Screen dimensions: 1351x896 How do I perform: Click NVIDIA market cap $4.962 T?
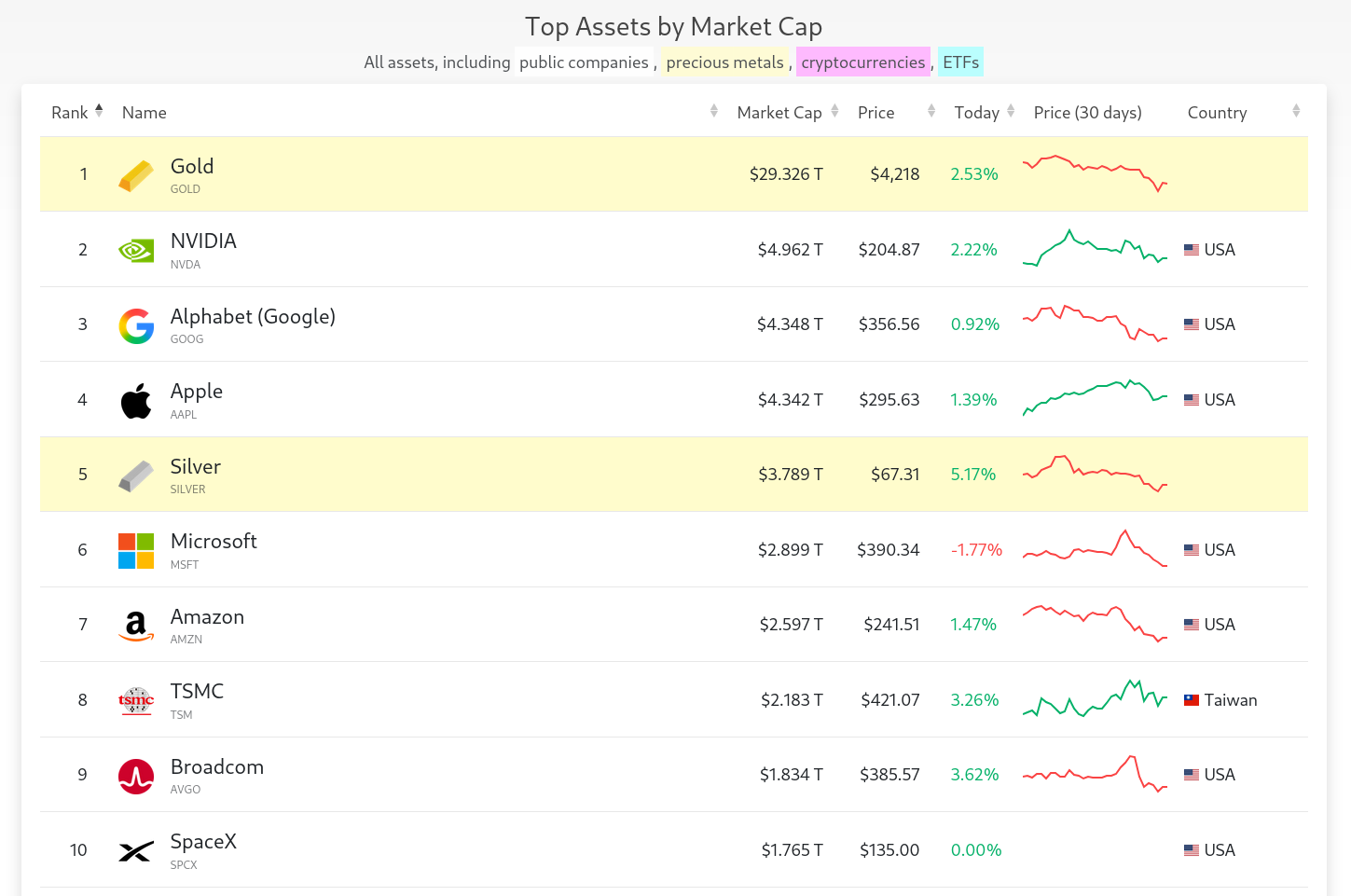pyautogui.click(x=790, y=250)
